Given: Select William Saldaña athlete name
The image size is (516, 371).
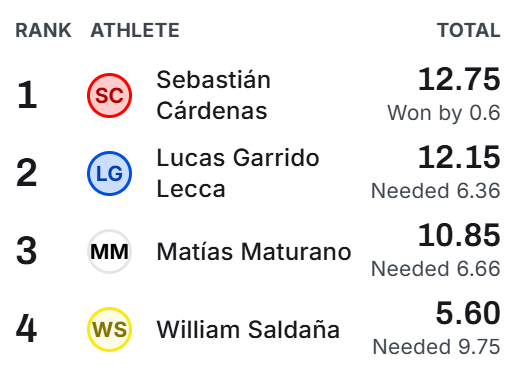Looking at the screenshot, I should point(248,329).
